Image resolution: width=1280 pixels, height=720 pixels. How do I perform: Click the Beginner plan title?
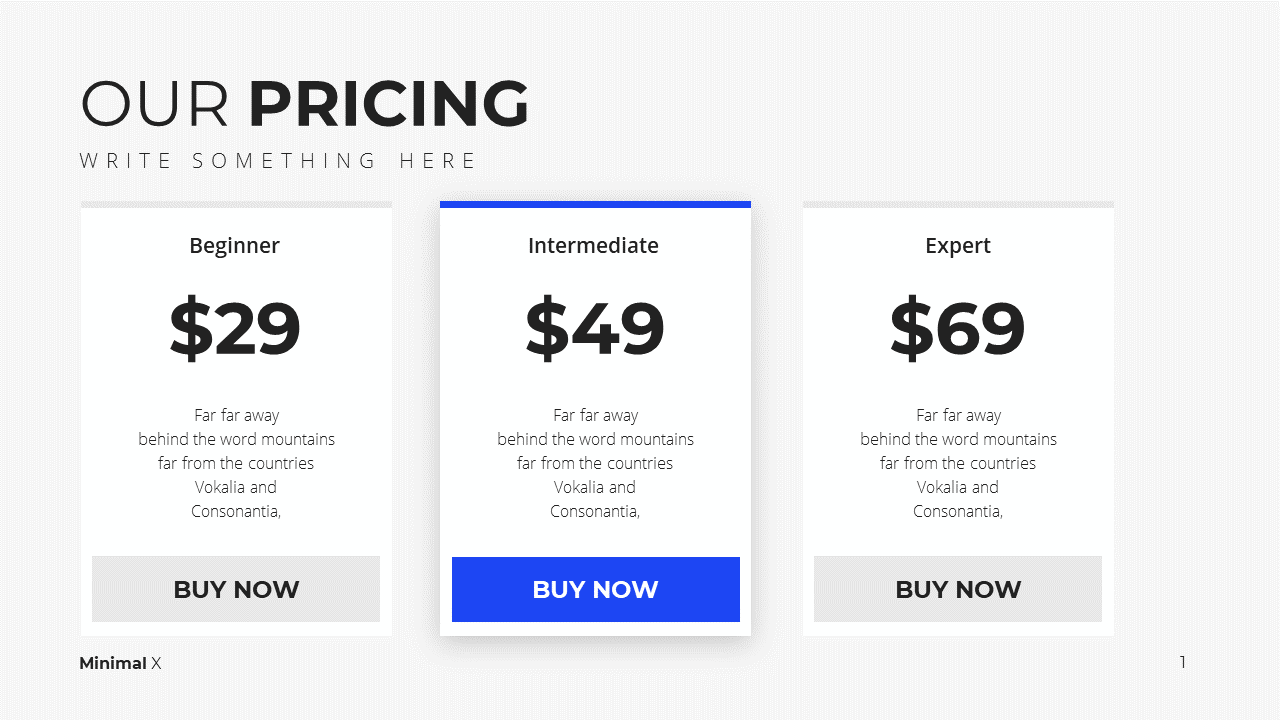(235, 246)
